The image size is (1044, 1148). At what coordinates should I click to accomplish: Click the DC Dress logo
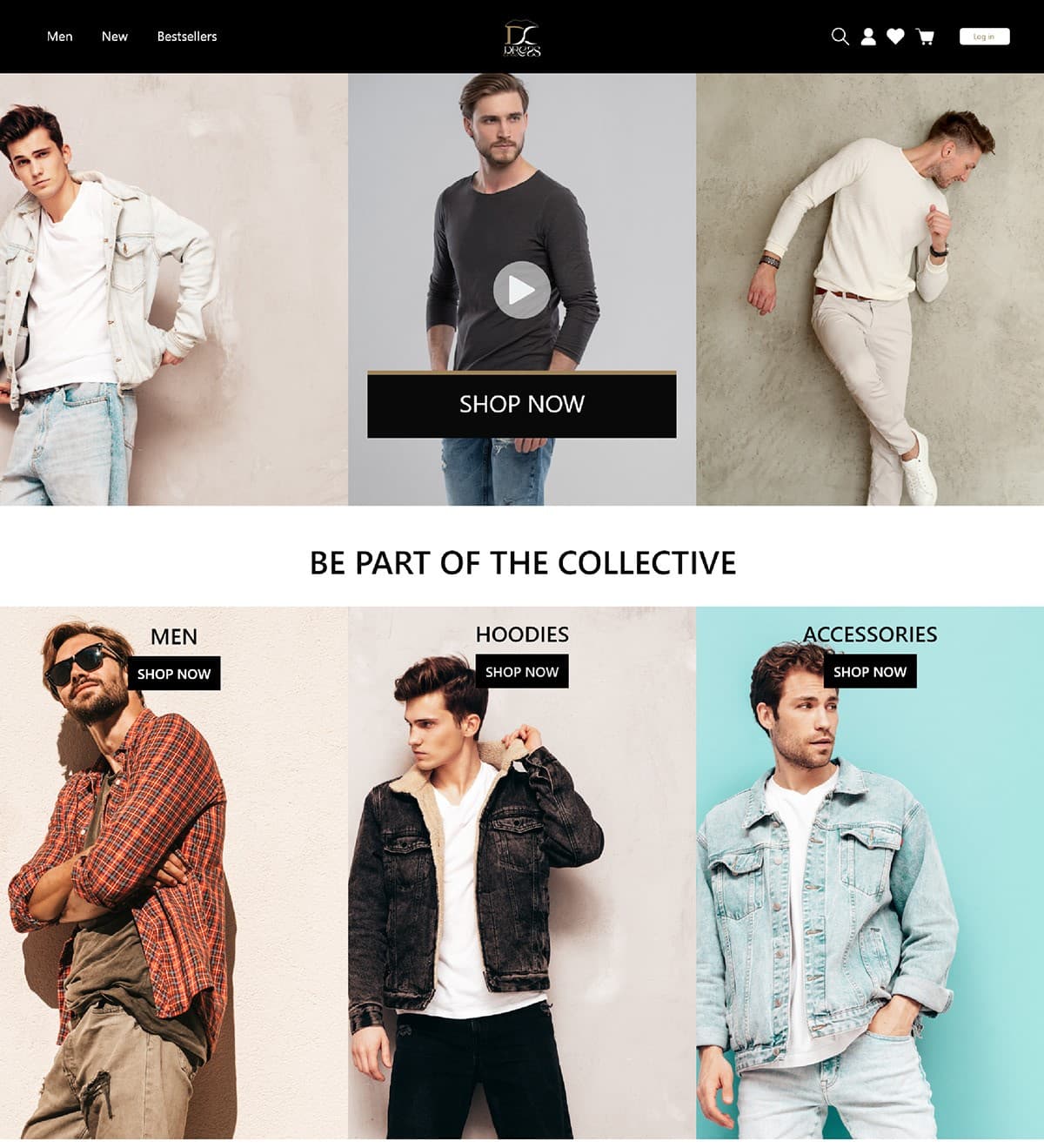[522, 39]
